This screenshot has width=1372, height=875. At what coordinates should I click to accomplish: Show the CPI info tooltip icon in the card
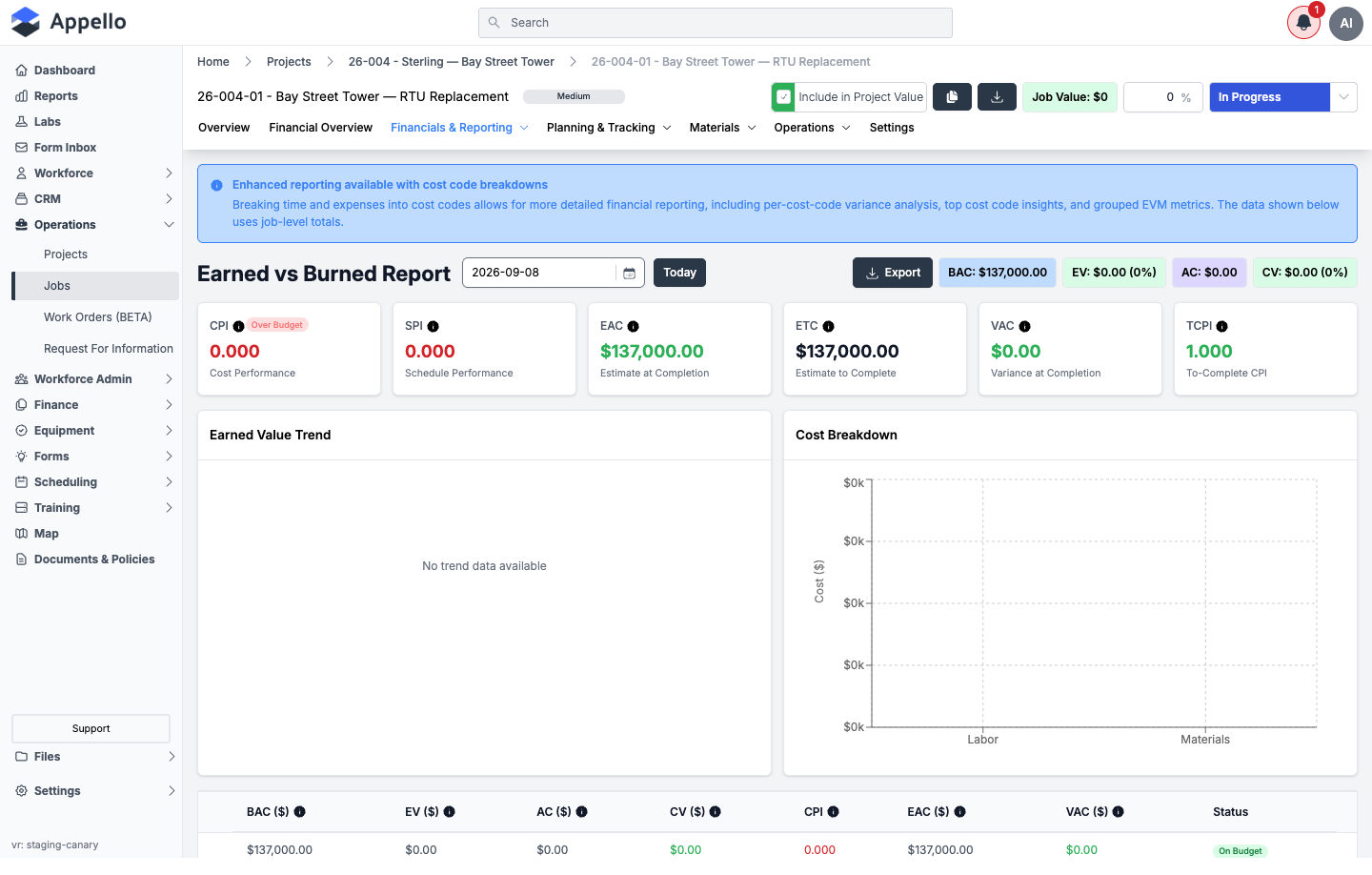238,326
